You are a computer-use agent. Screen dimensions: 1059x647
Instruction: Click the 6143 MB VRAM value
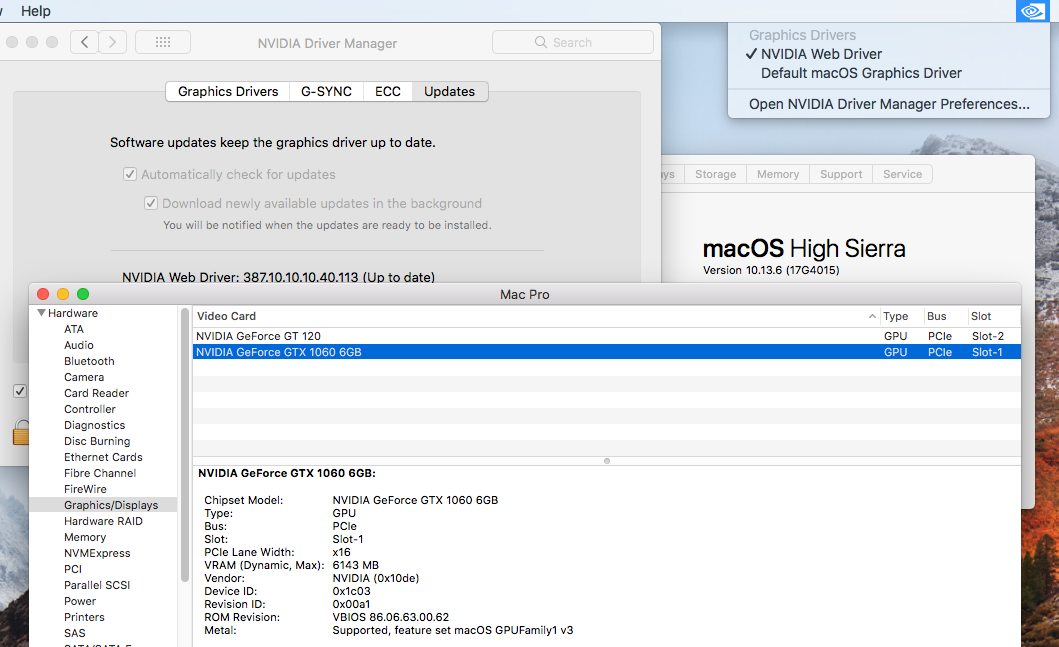(355, 565)
